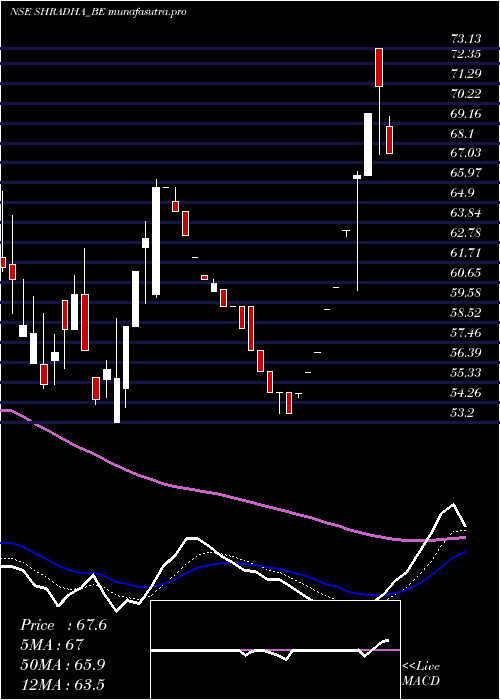This screenshot has height=700, width=500.
Task: Click the 65.97 price level label
Action: pyautogui.click(x=466, y=172)
